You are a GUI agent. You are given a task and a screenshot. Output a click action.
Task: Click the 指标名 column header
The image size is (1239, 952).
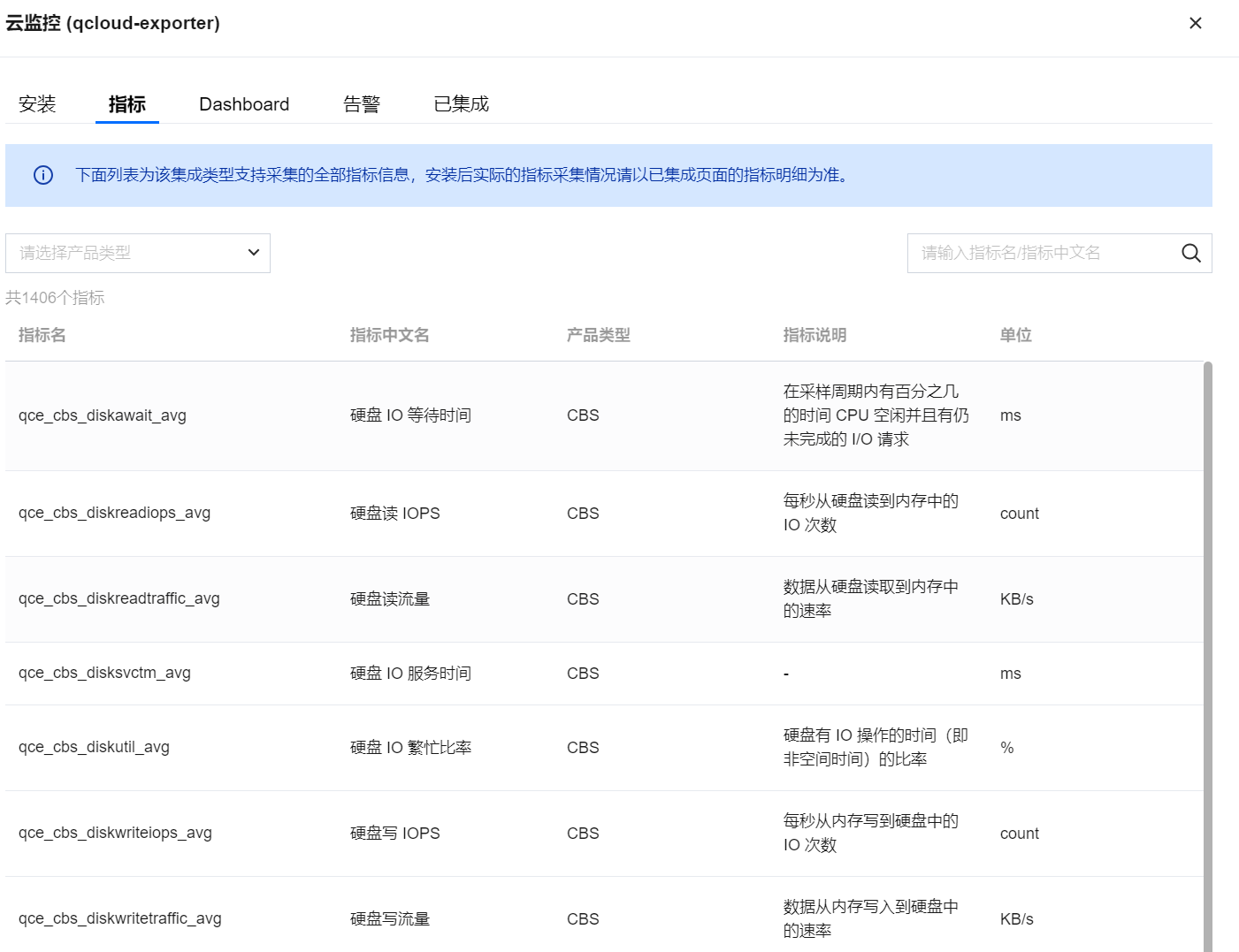(42, 335)
